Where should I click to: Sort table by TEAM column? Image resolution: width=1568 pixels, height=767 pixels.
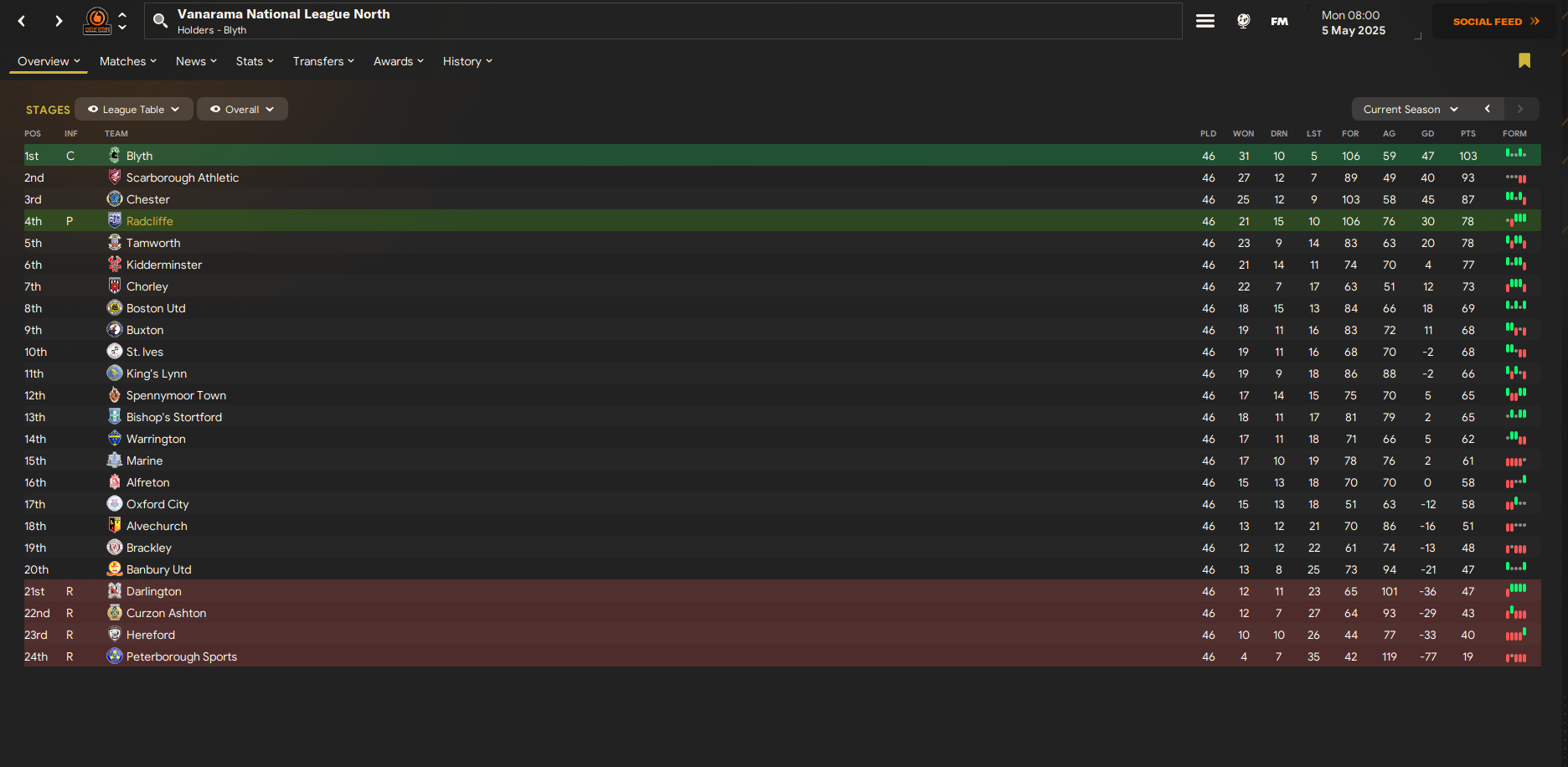tap(116, 134)
